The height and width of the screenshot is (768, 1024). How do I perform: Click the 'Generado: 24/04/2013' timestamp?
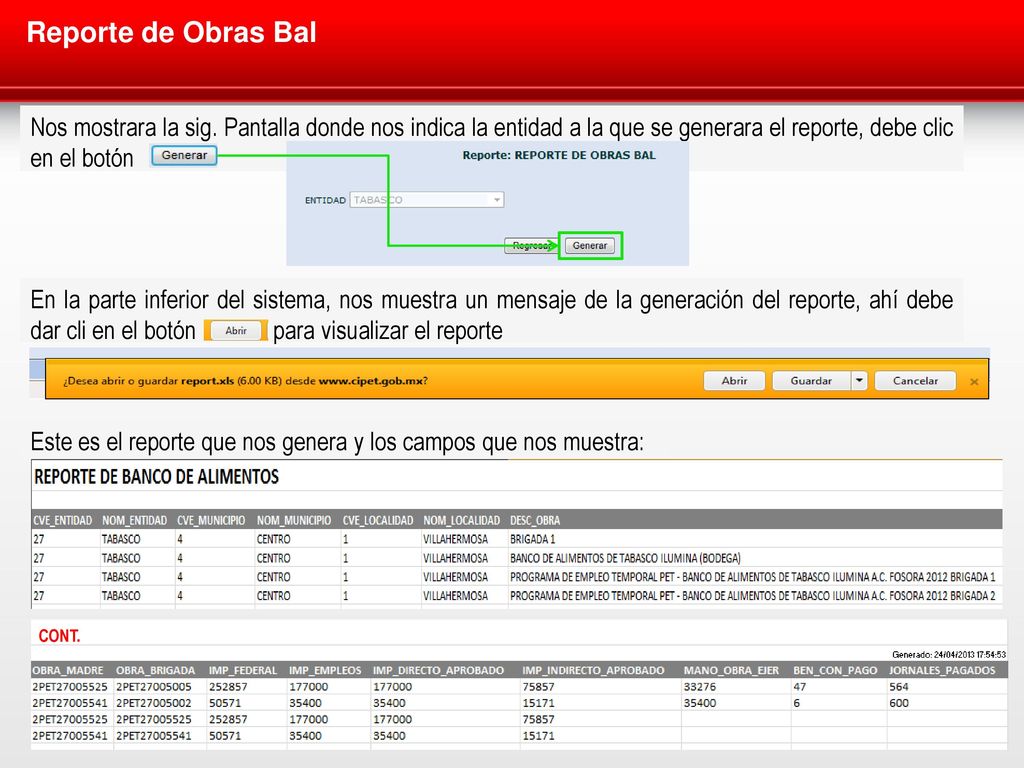tap(949, 654)
